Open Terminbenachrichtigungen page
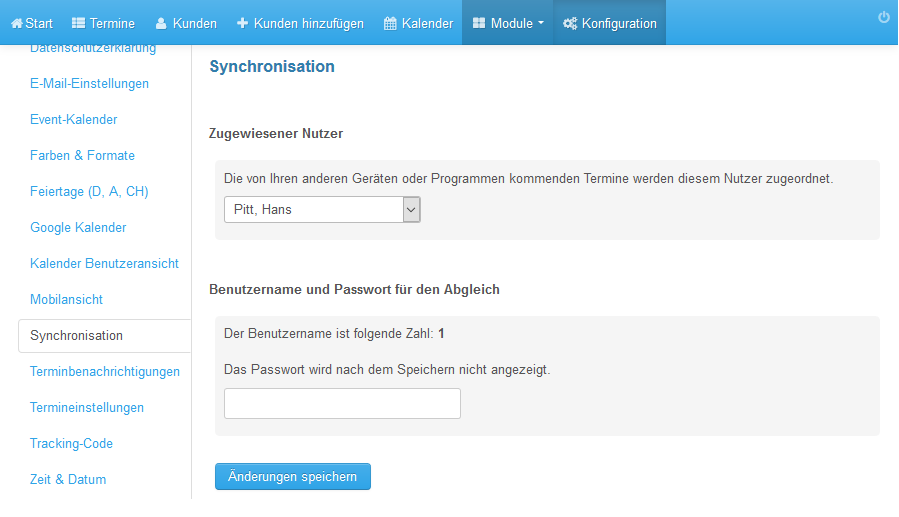Screen dimensions: 899x517 pyautogui.click(x=105, y=372)
